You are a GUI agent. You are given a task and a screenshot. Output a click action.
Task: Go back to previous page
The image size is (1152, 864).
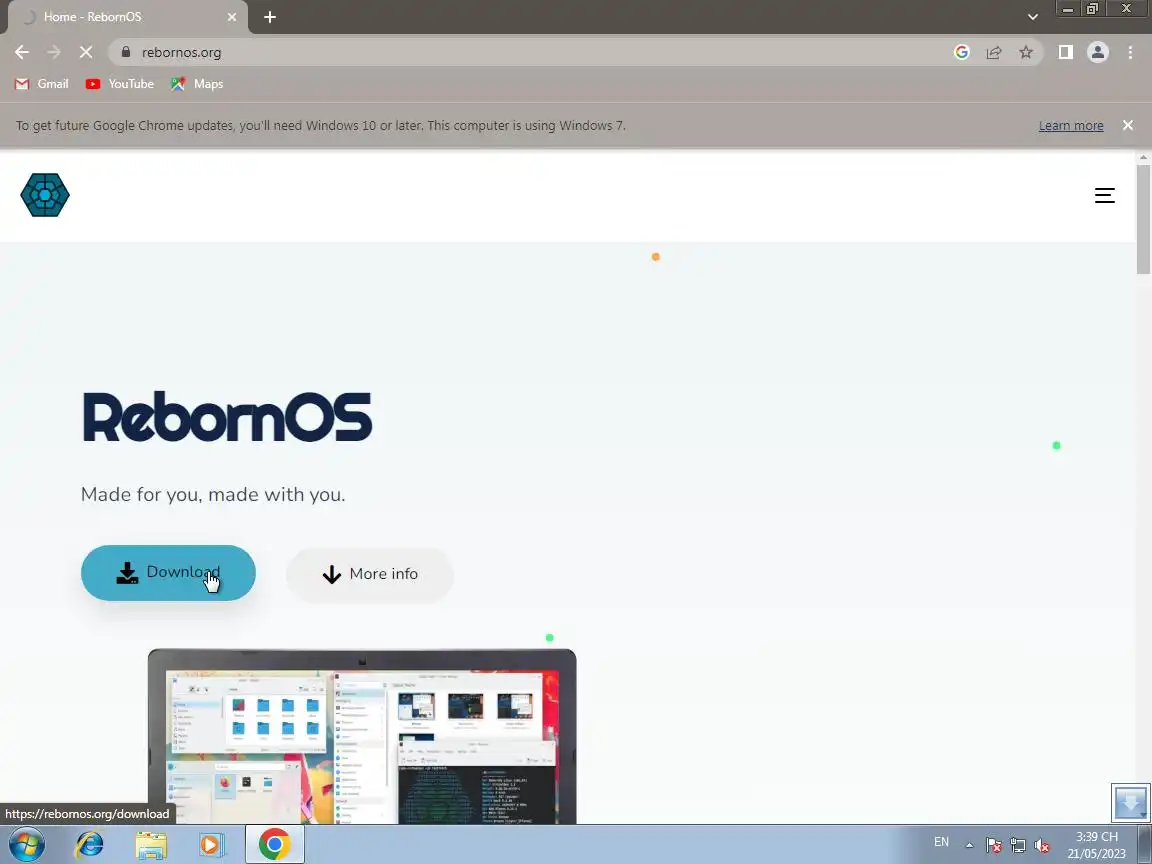click(22, 52)
